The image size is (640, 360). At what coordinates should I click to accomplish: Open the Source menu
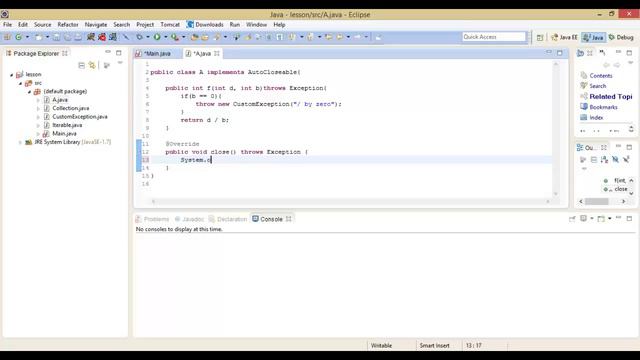(x=42, y=24)
